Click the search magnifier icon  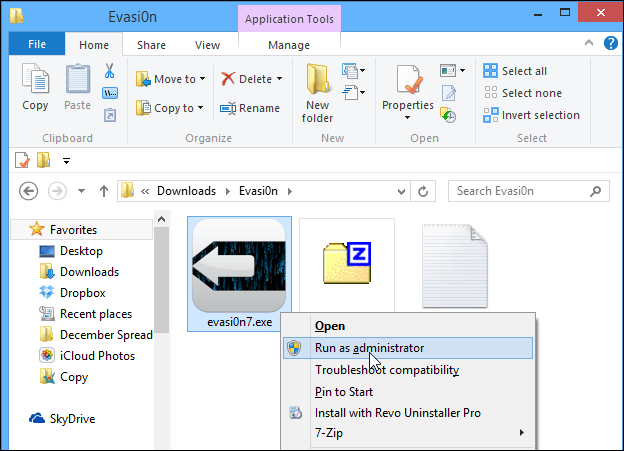(x=595, y=191)
